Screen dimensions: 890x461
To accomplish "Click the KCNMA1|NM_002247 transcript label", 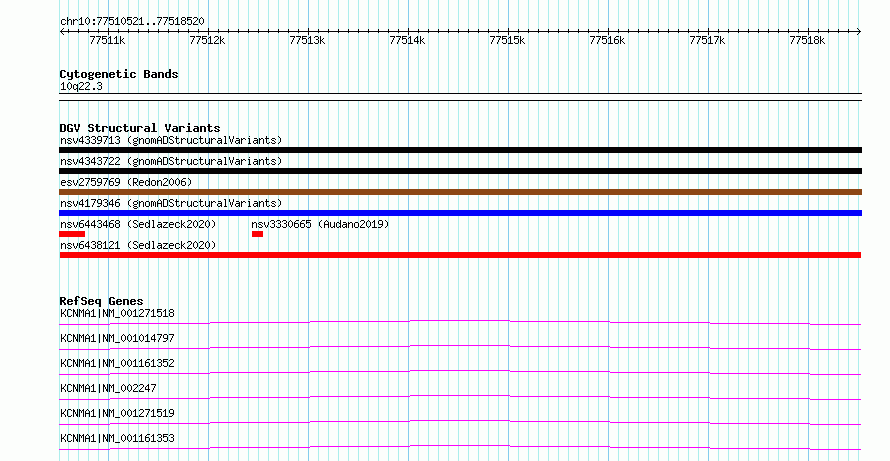I will pos(108,388).
